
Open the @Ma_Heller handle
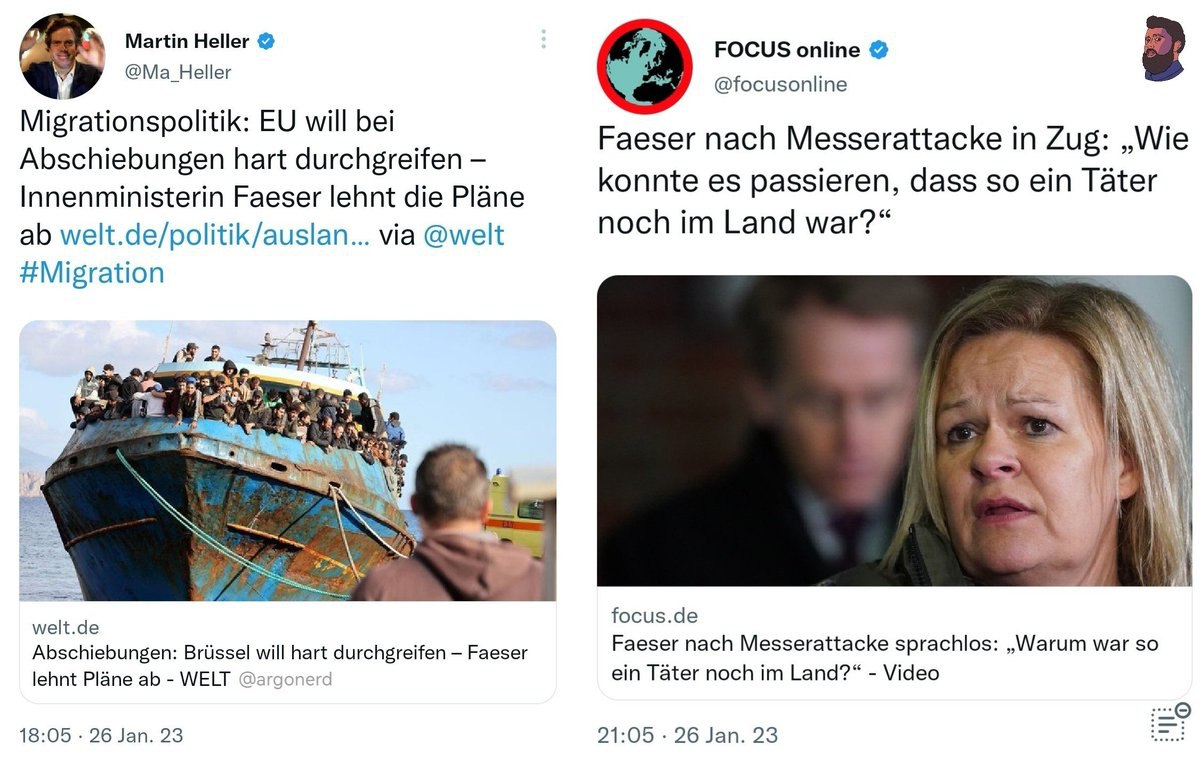(x=178, y=72)
